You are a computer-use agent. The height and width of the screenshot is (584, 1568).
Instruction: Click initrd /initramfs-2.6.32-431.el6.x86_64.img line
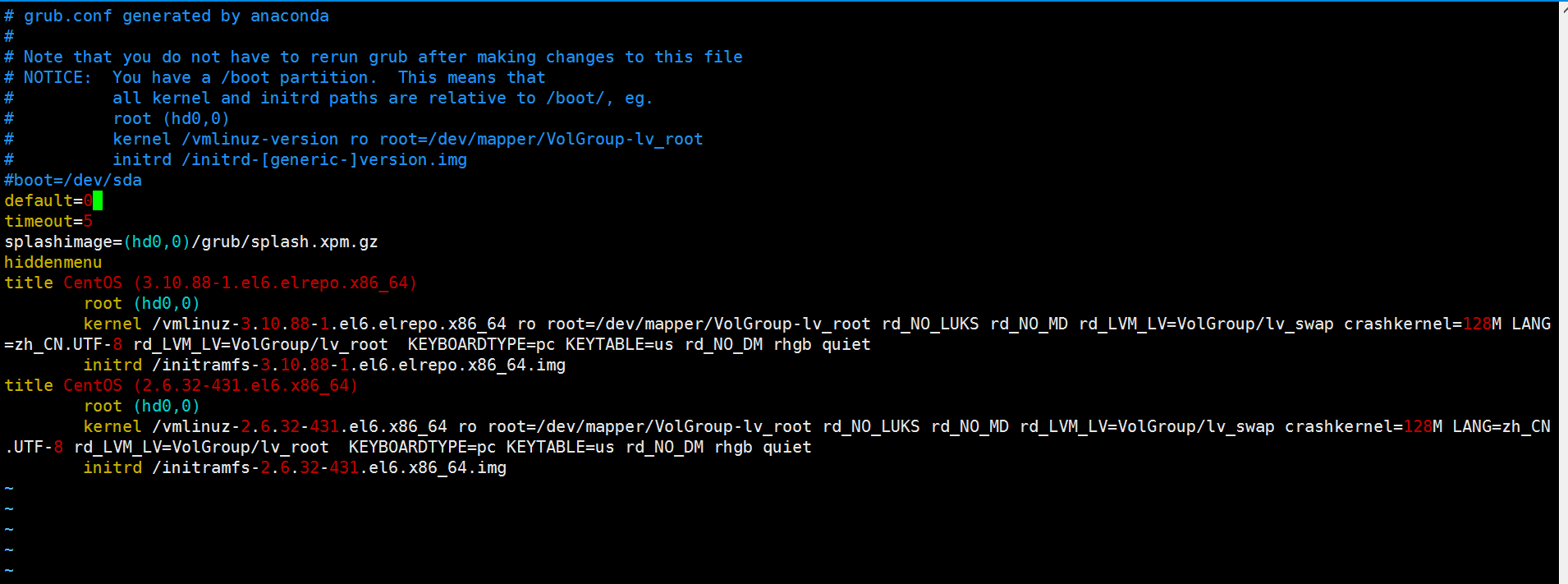coord(295,467)
